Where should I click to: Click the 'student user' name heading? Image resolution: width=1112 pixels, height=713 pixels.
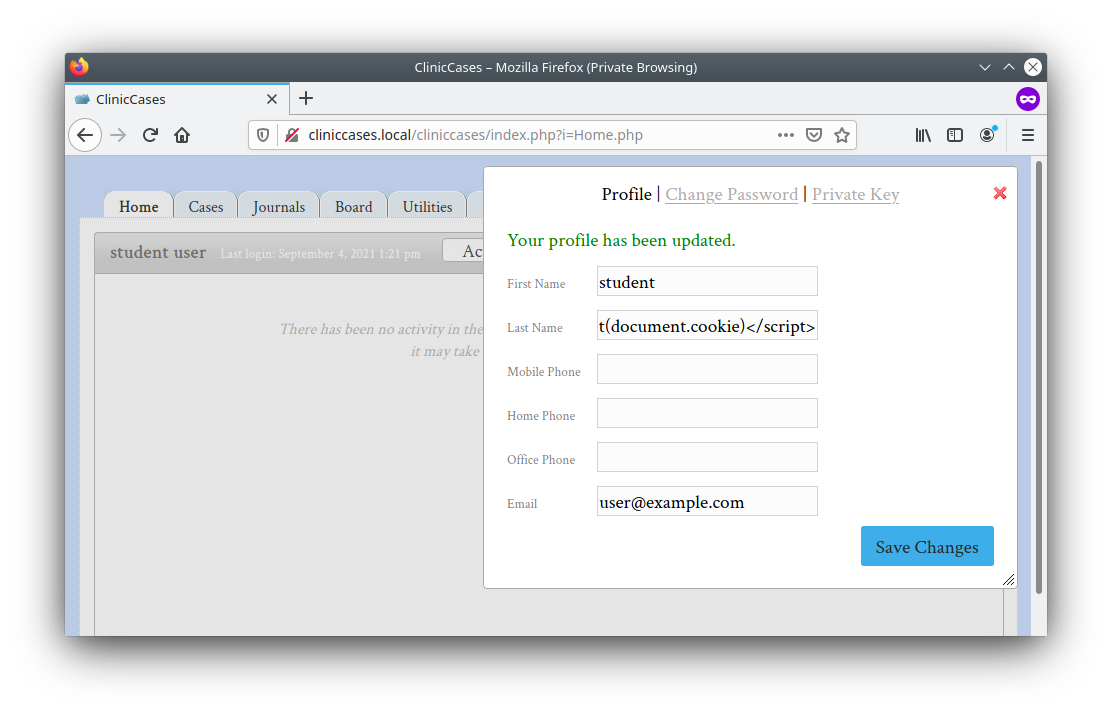(x=157, y=253)
